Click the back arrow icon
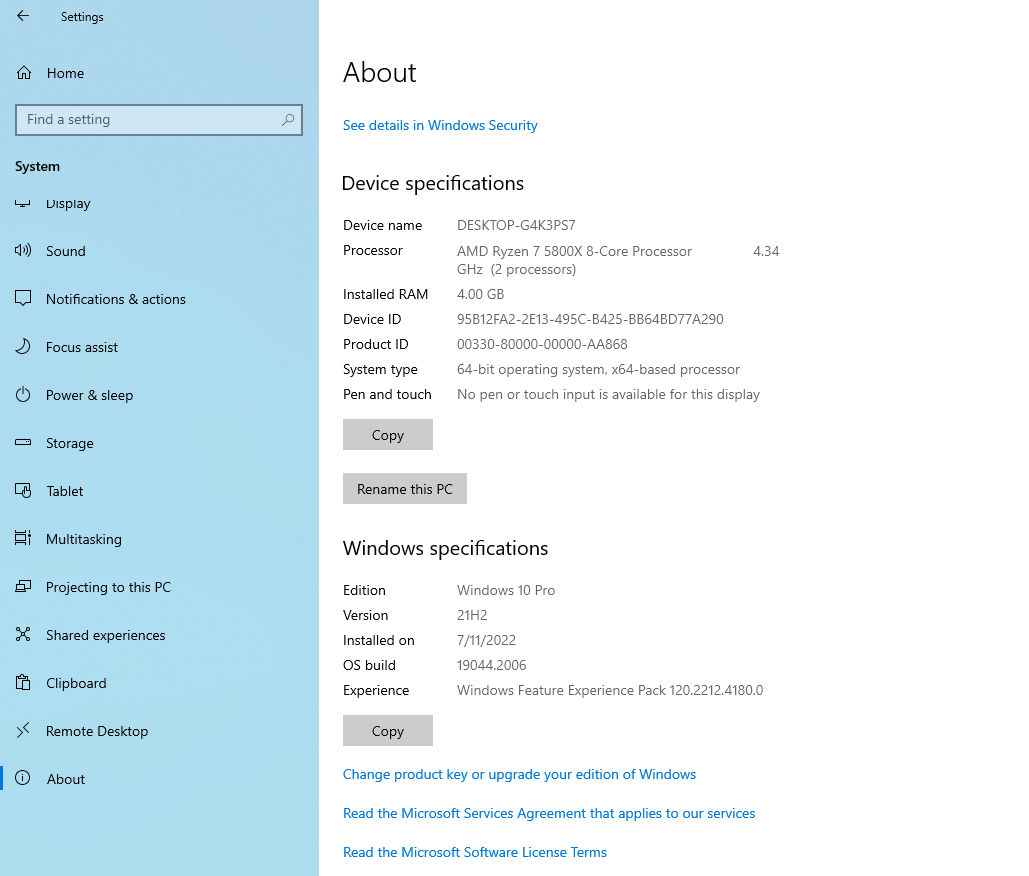The width and height of the screenshot is (1029, 876). [23, 16]
